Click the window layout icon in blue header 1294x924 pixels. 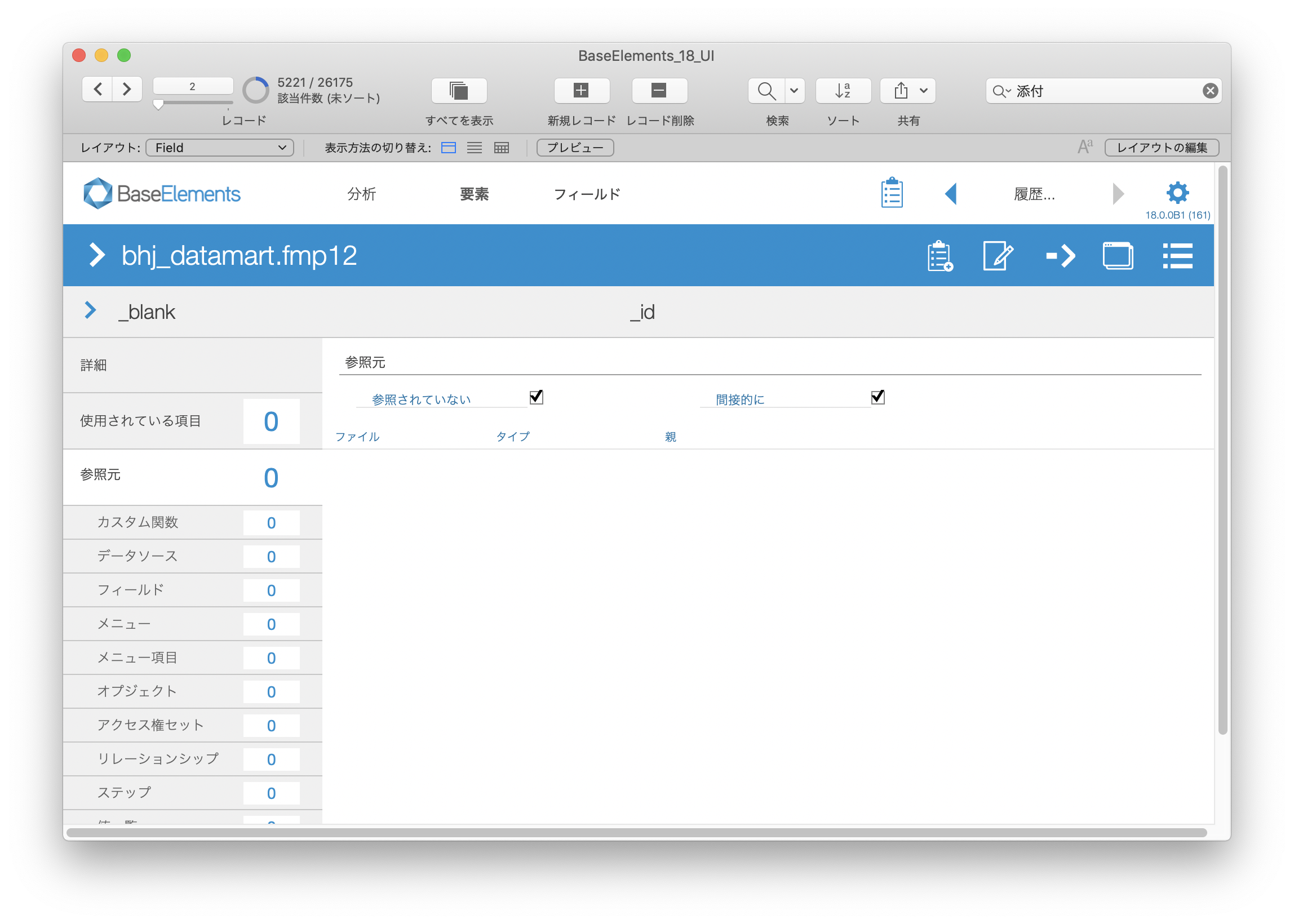(x=1118, y=256)
